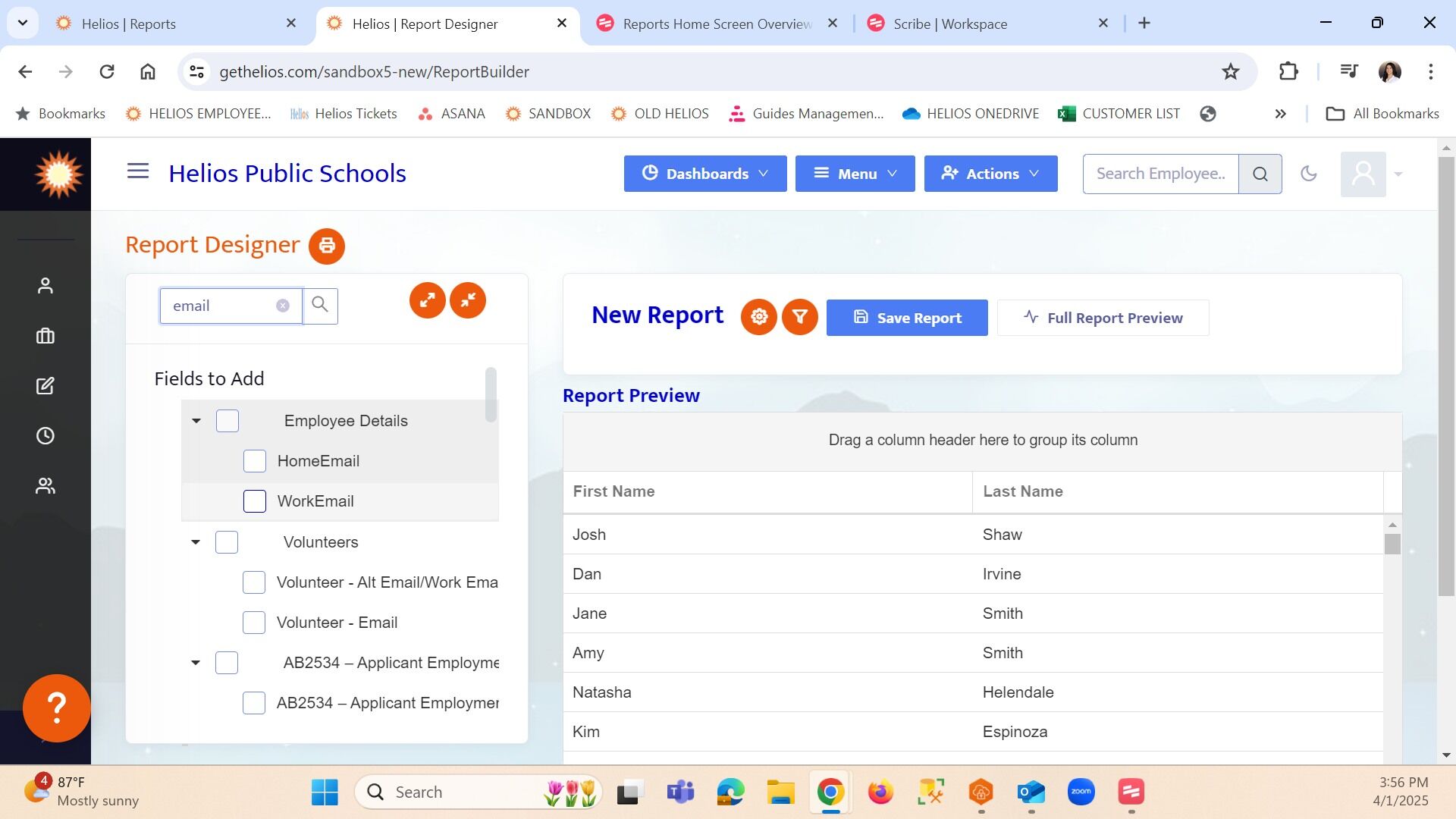Open the orange filter funnel icon
The image size is (1456, 819).
pyautogui.click(x=799, y=317)
